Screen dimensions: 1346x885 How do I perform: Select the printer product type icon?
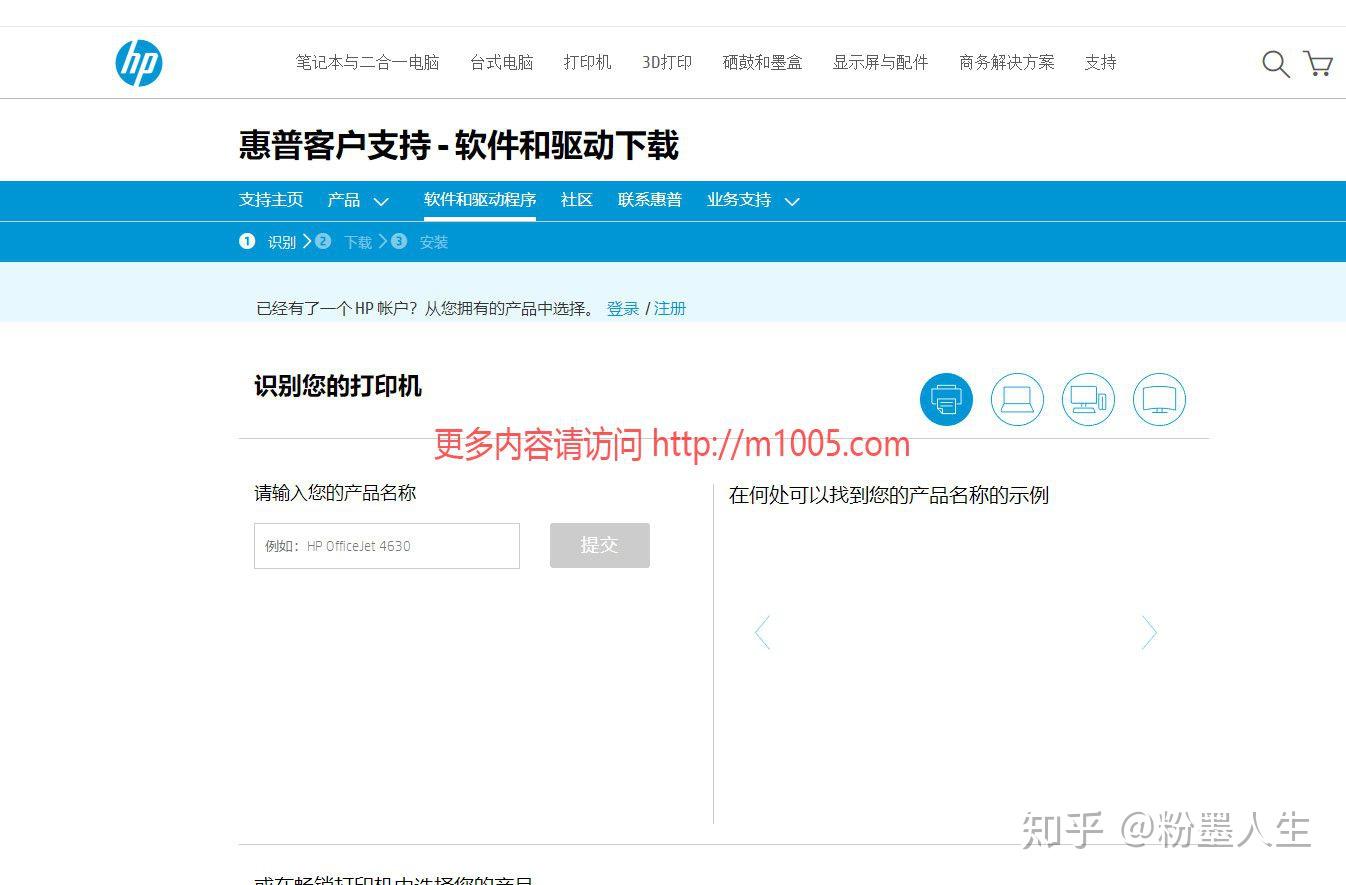[946, 400]
